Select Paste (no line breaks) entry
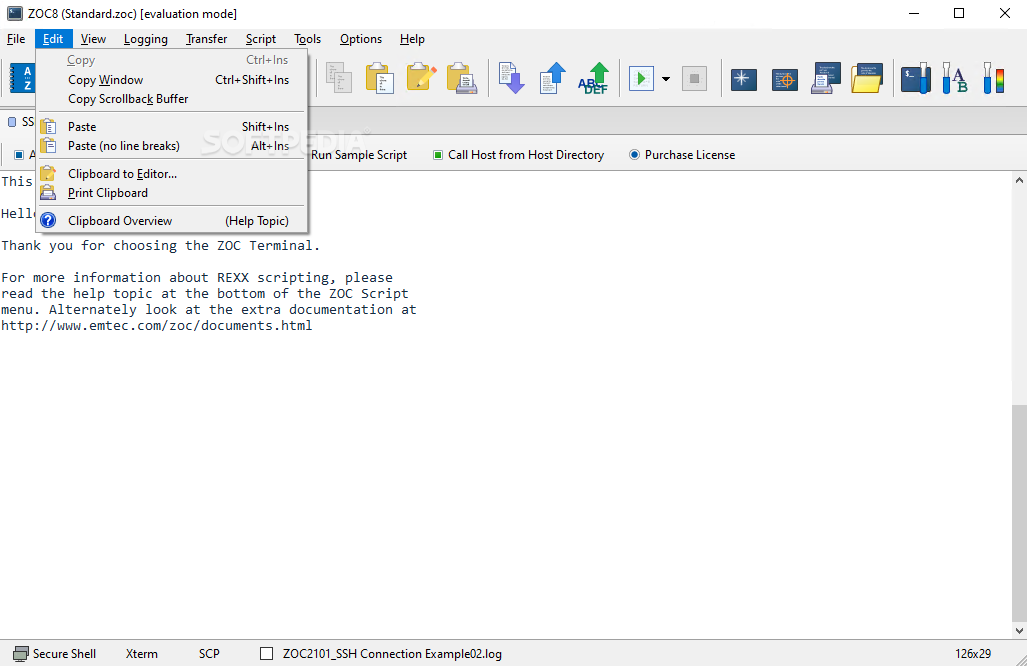The height and width of the screenshot is (666, 1027). (x=172, y=146)
